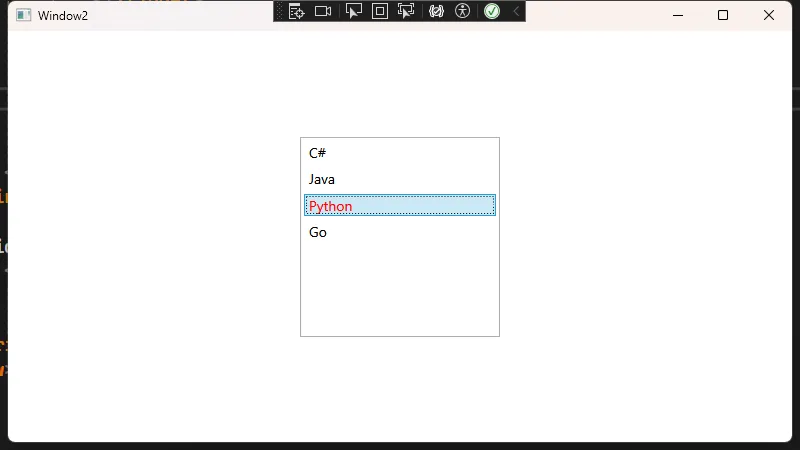Open the Window2 system menu icon
Image resolution: width=800 pixels, height=450 pixels.
23,15
